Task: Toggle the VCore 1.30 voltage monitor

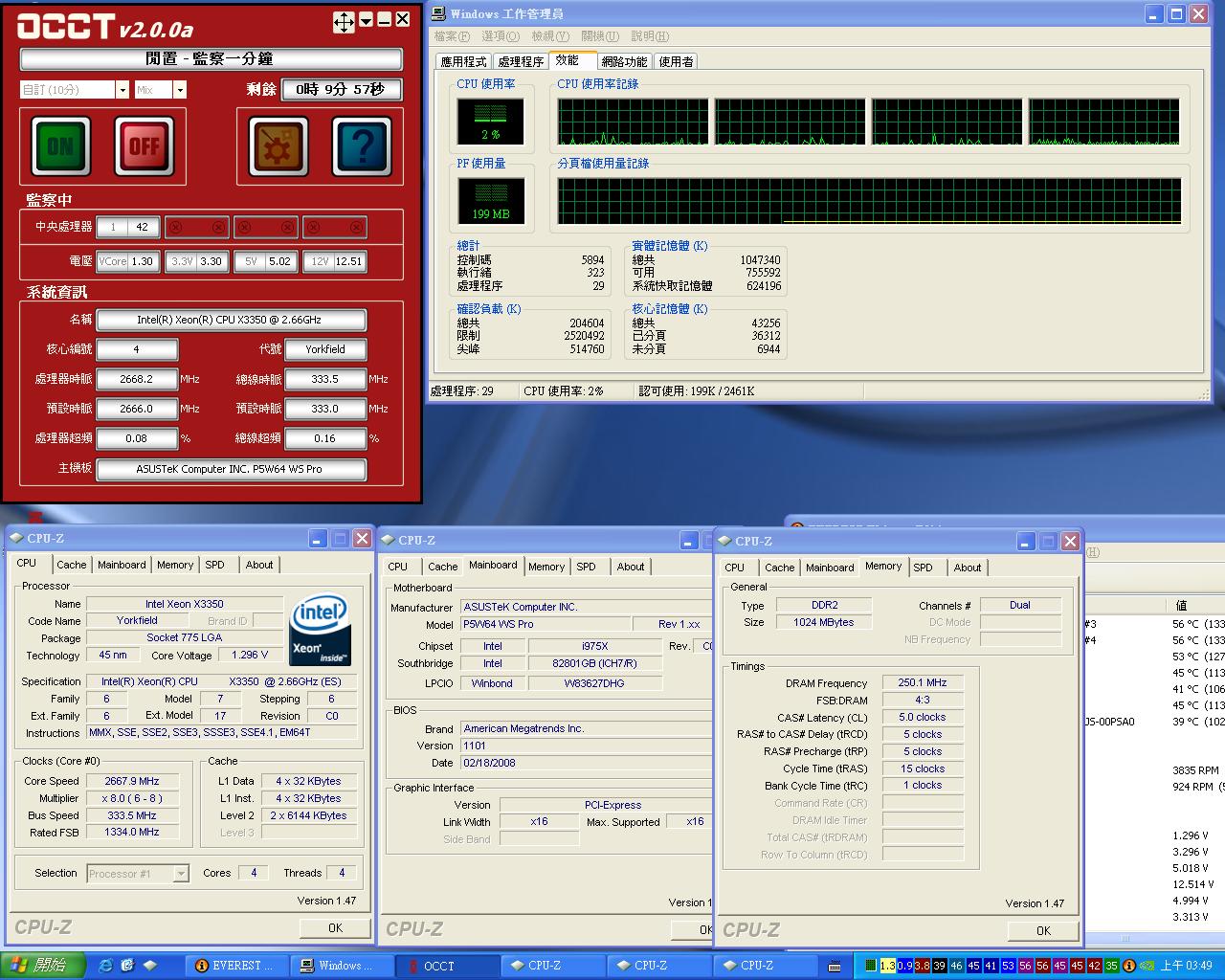Action: (127, 261)
